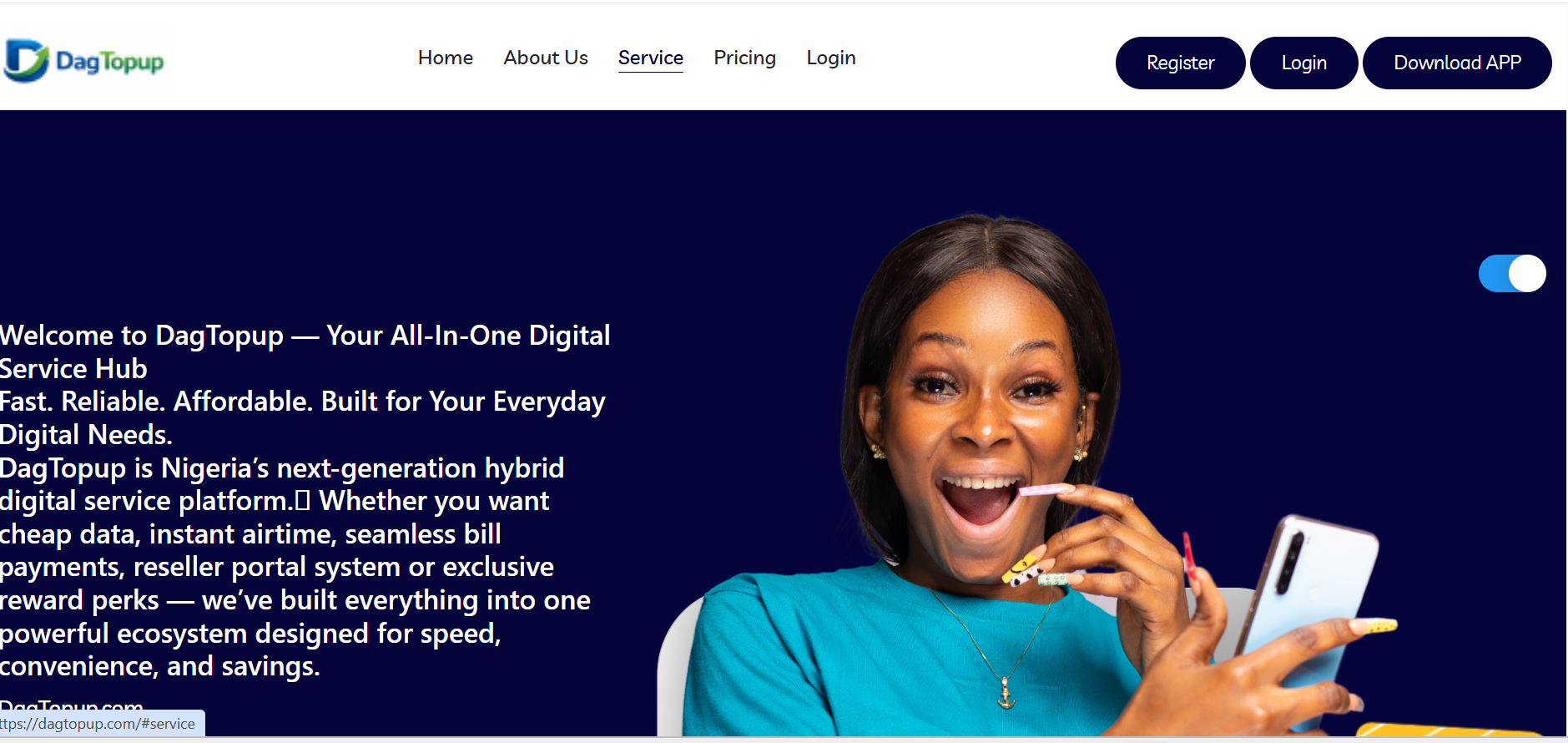Click the dark Register button
1568x743 pixels.
pyautogui.click(x=1180, y=63)
